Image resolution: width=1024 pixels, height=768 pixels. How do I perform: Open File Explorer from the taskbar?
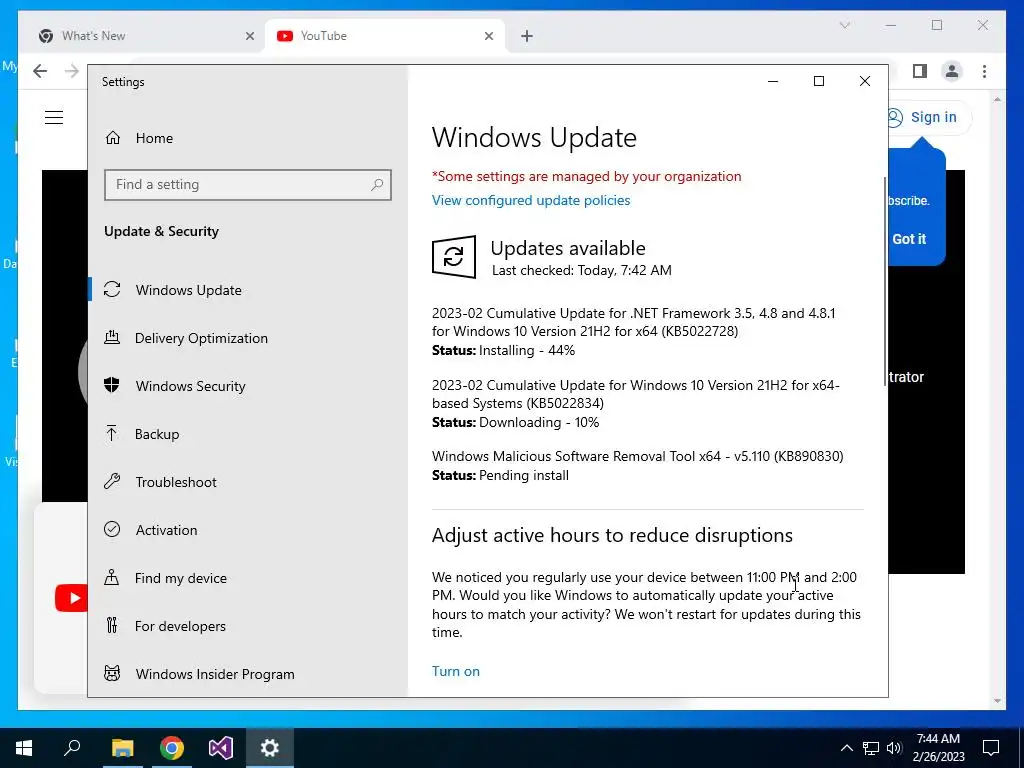point(122,748)
